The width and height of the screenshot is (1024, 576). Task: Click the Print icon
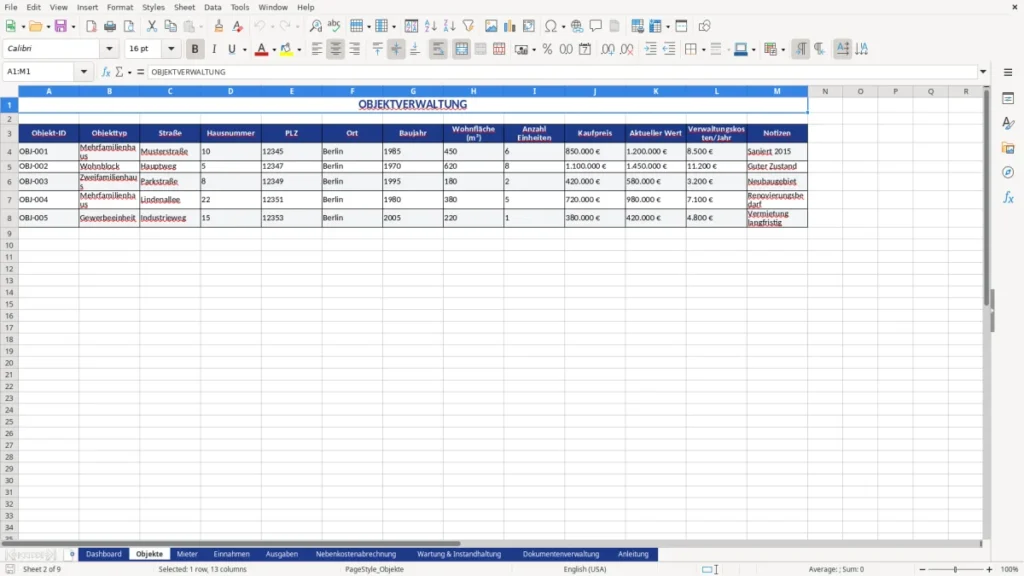point(110,26)
